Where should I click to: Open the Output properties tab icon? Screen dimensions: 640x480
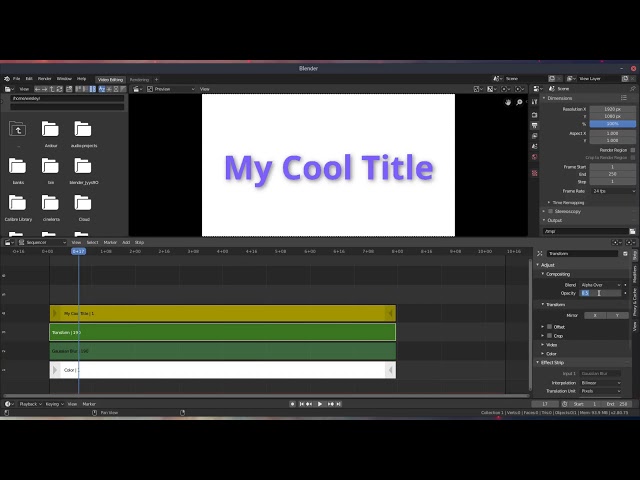534,125
